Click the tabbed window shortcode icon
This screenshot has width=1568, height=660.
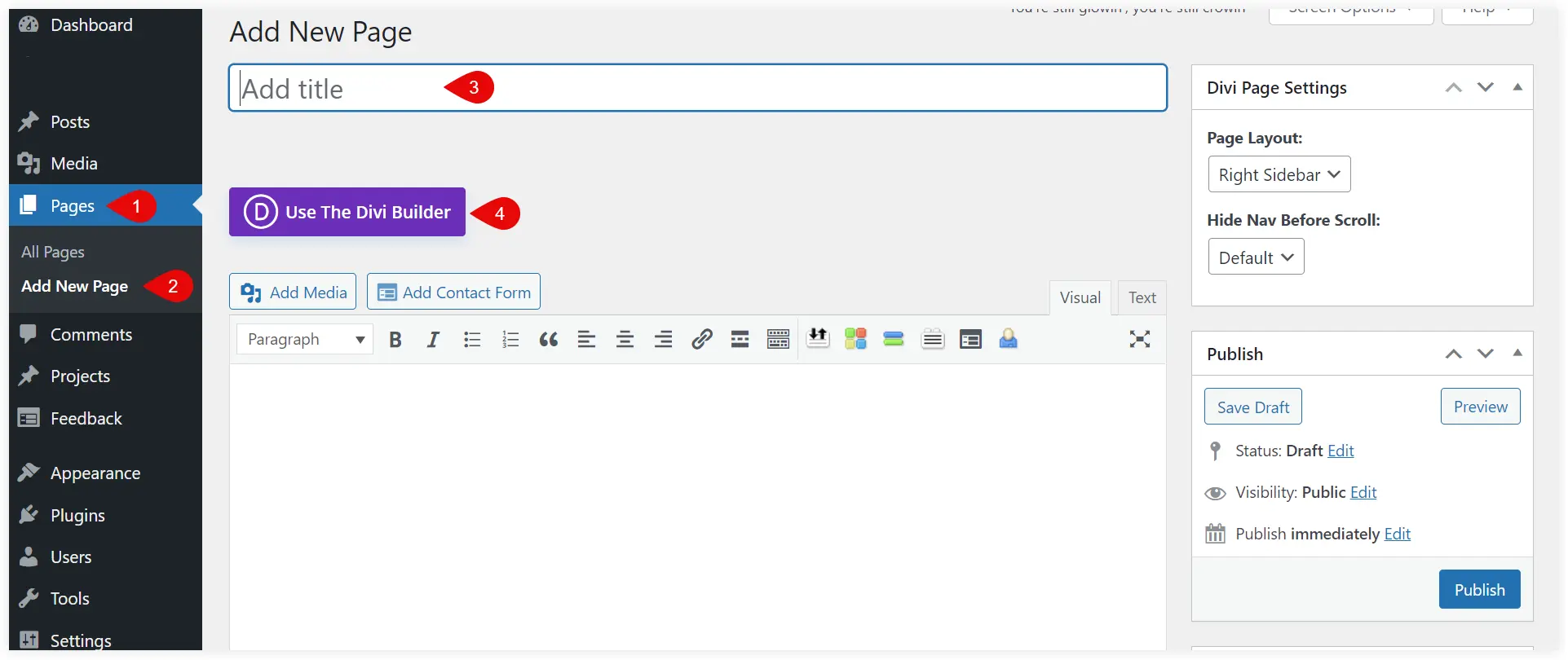tap(970, 340)
